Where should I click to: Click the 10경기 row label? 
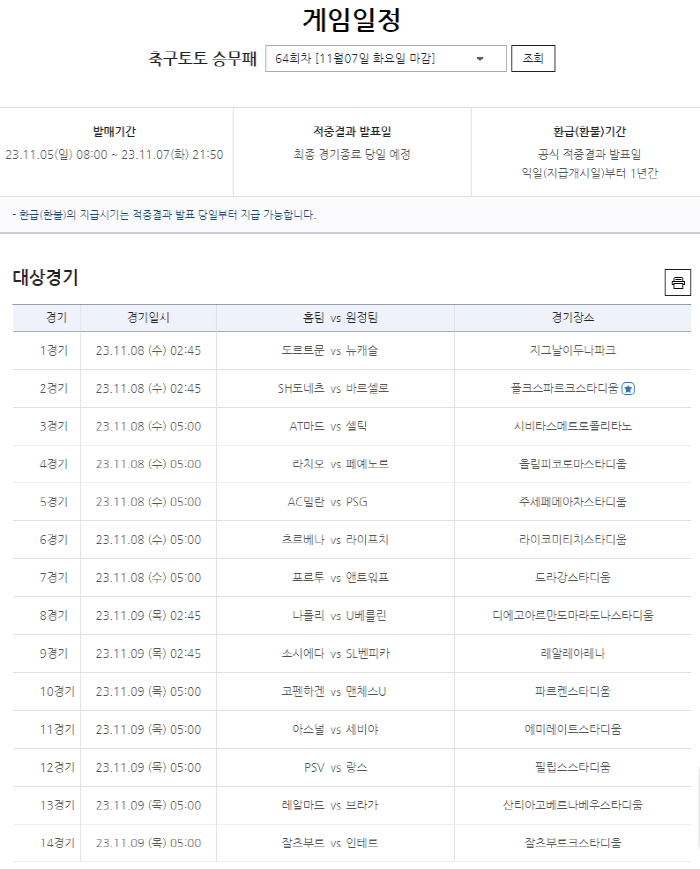click(x=57, y=692)
